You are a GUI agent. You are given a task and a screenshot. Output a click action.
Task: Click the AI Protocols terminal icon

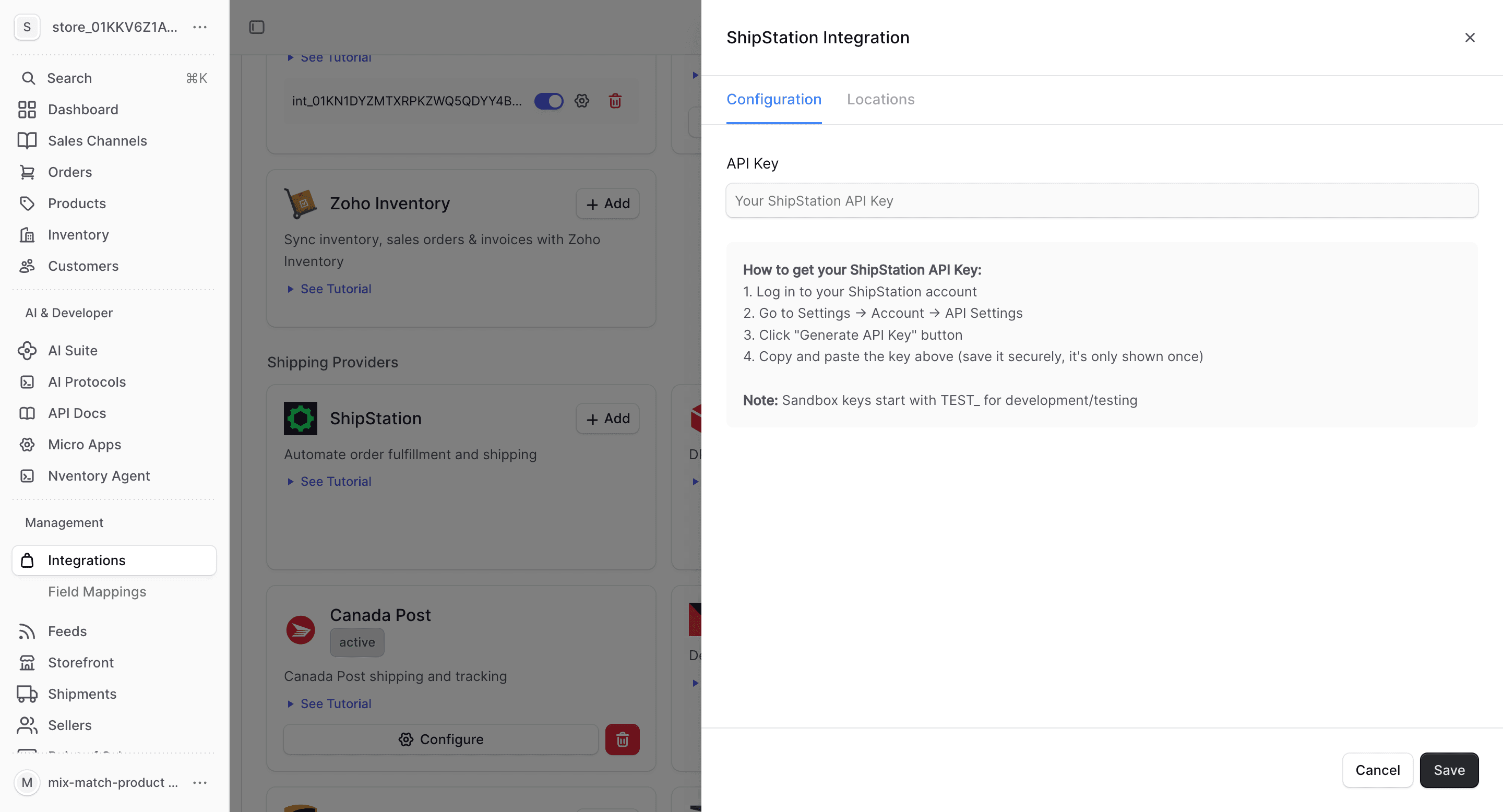point(28,382)
